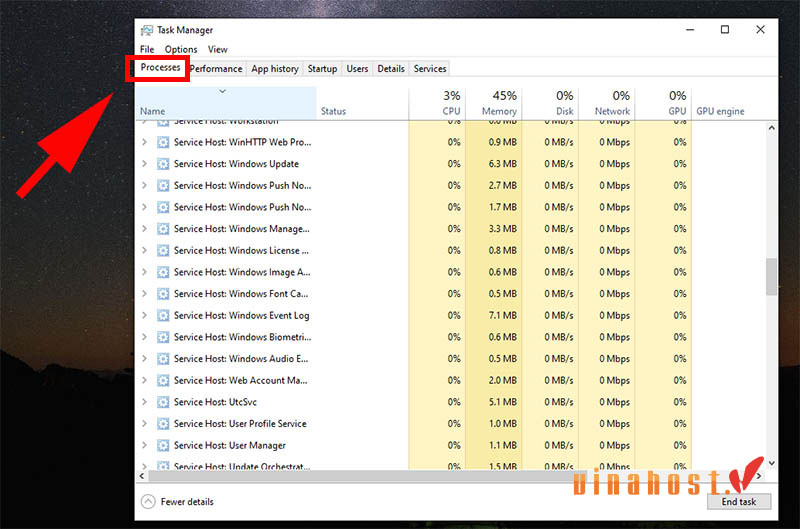Click gear icon for Service Host: Windows Manage...
This screenshot has height=529, width=800.
click(x=163, y=229)
